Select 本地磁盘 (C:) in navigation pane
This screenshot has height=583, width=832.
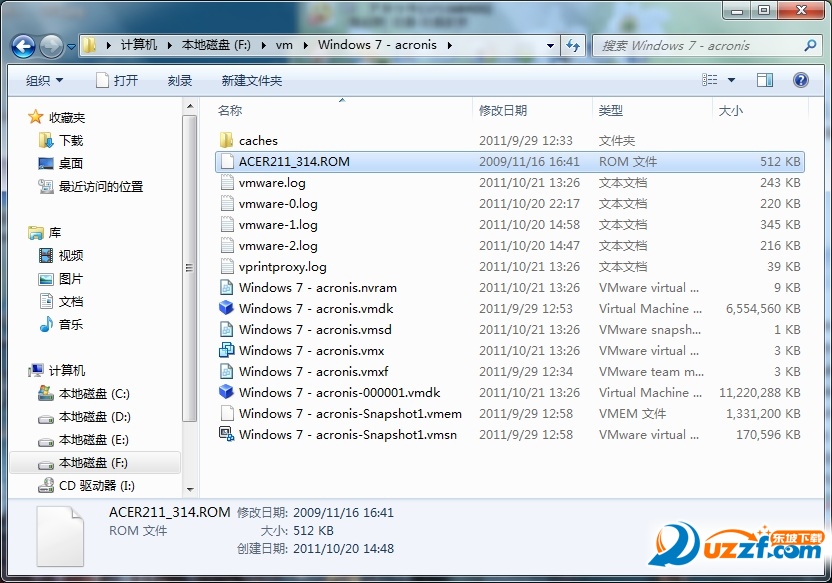[x=94, y=394]
